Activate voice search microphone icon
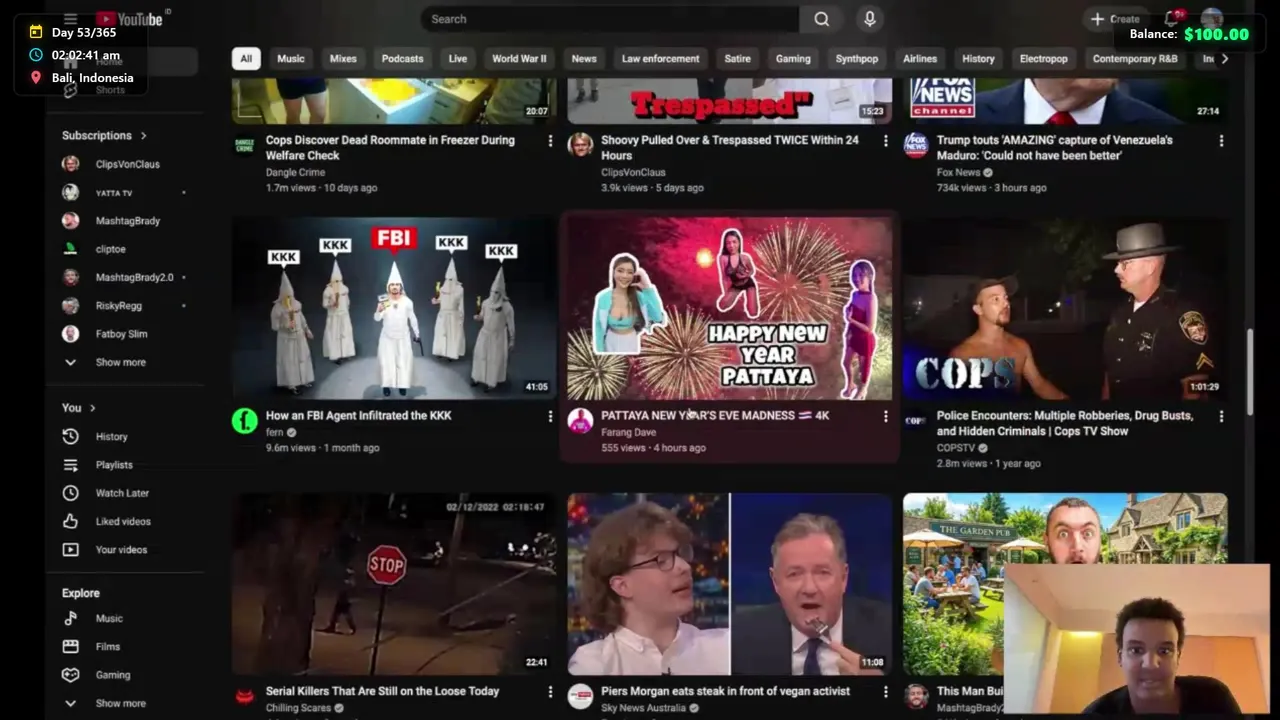Image resolution: width=1280 pixels, height=720 pixels. pos(869,19)
